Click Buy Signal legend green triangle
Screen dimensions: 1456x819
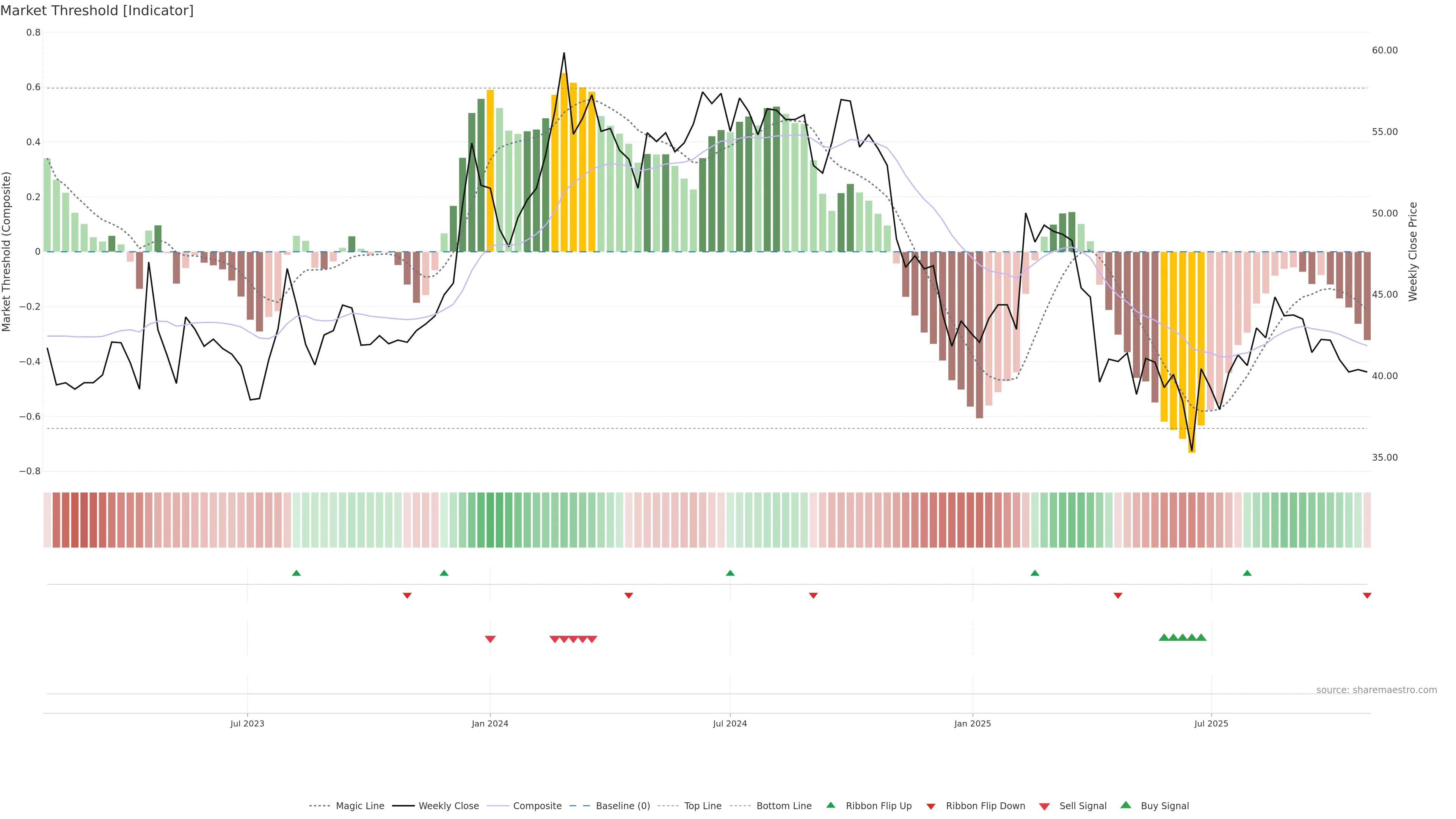click(1126, 805)
